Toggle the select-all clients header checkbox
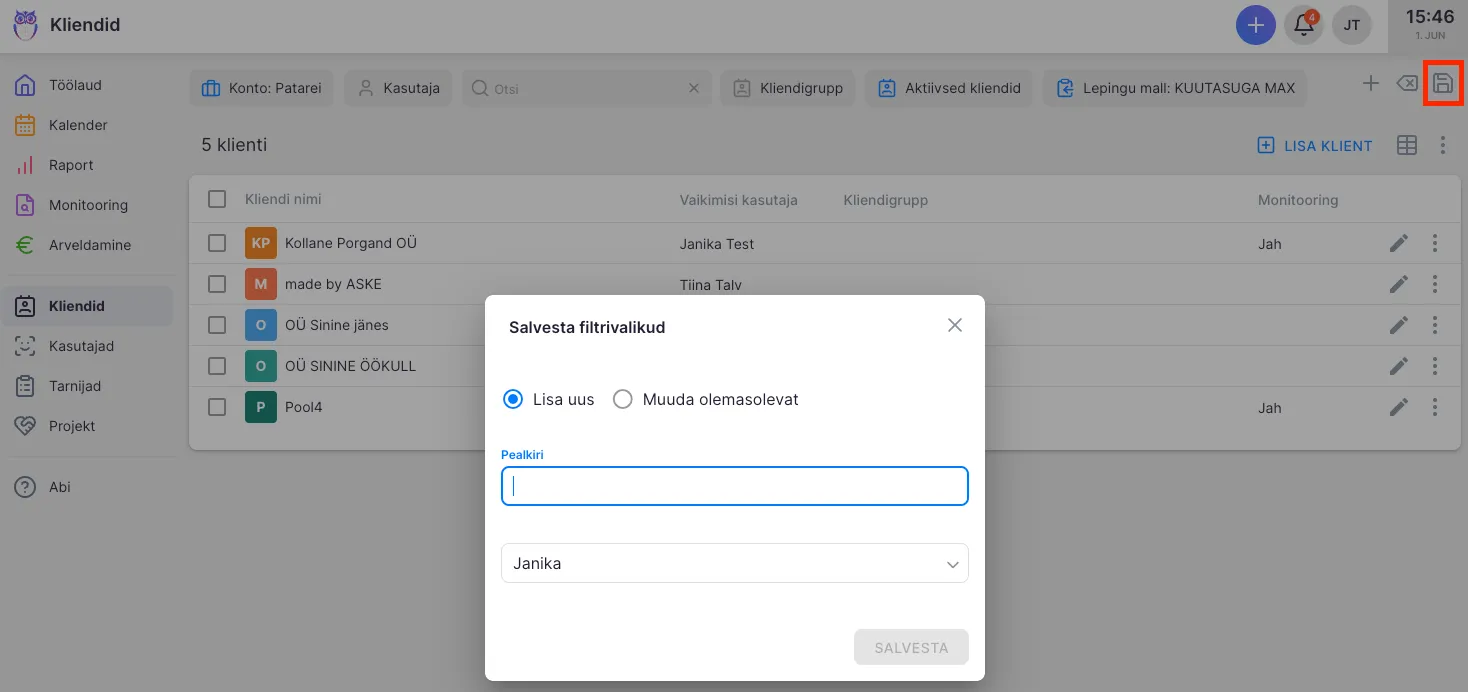Screen dimensions: 1468x692 click(x=217, y=199)
